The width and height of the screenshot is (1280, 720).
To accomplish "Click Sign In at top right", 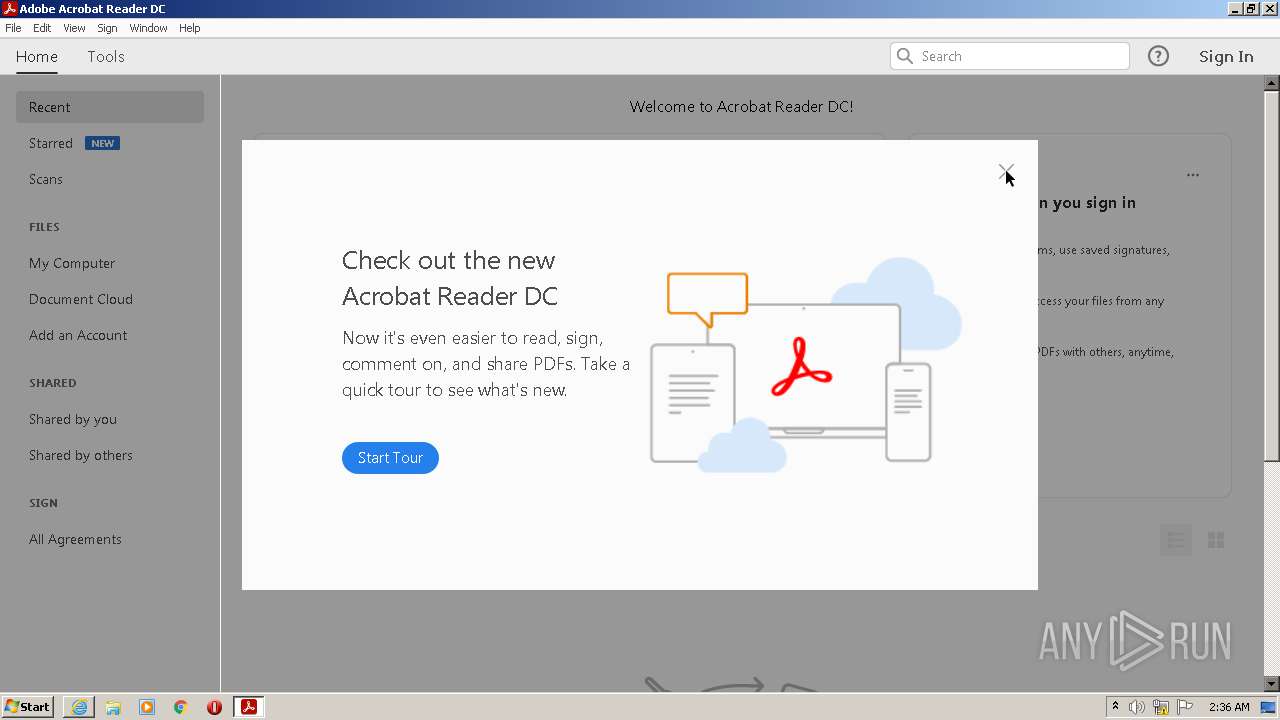I will (x=1226, y=56).
